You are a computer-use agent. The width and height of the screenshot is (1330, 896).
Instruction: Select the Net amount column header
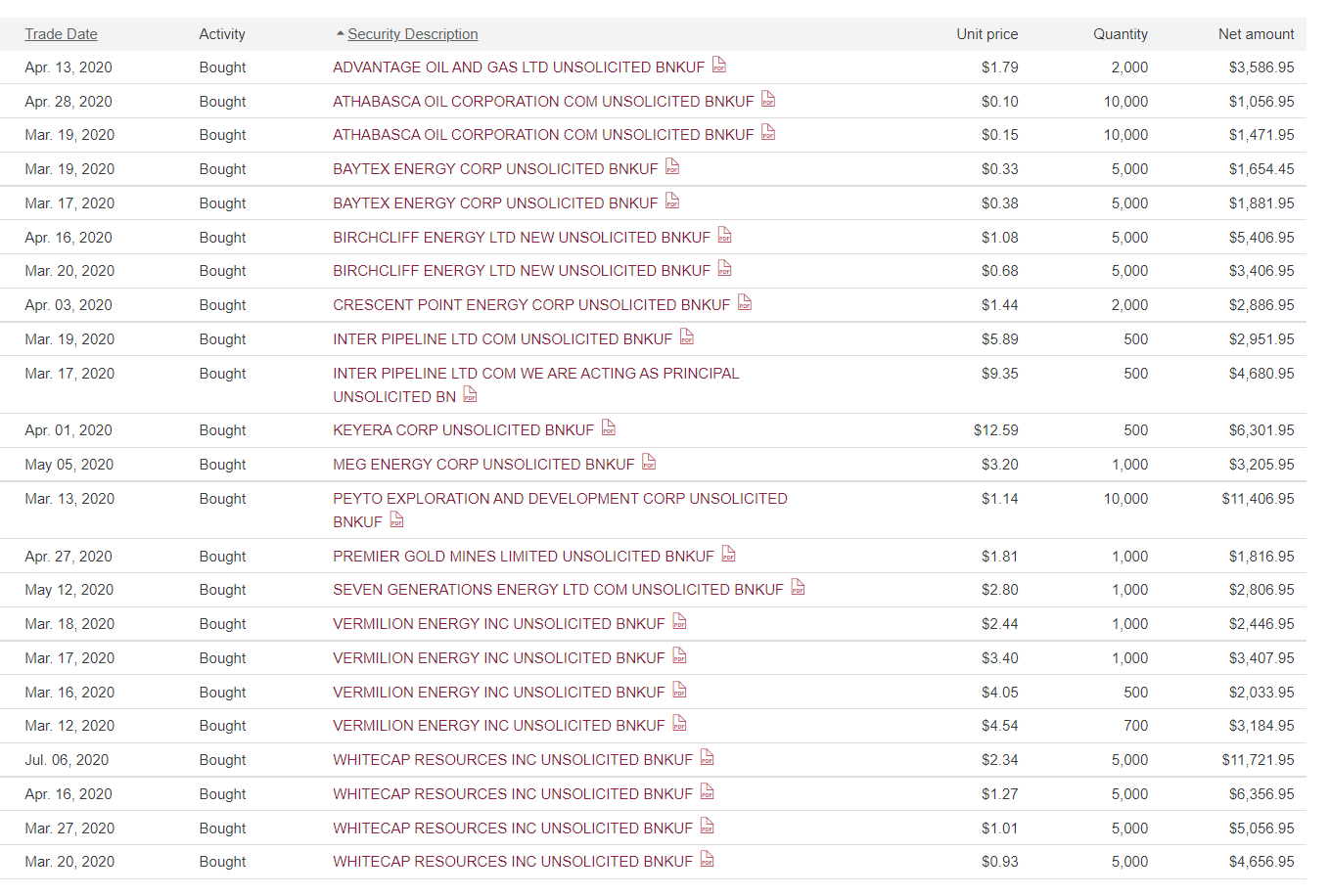pos(1257,34)
